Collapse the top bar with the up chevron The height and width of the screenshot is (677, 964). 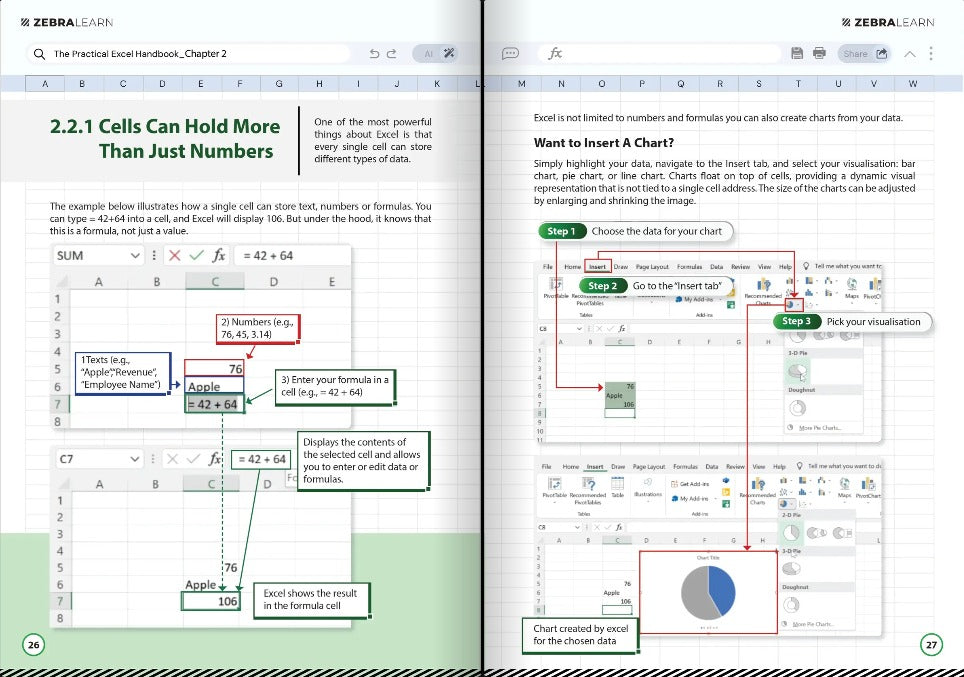coord(910,54)
